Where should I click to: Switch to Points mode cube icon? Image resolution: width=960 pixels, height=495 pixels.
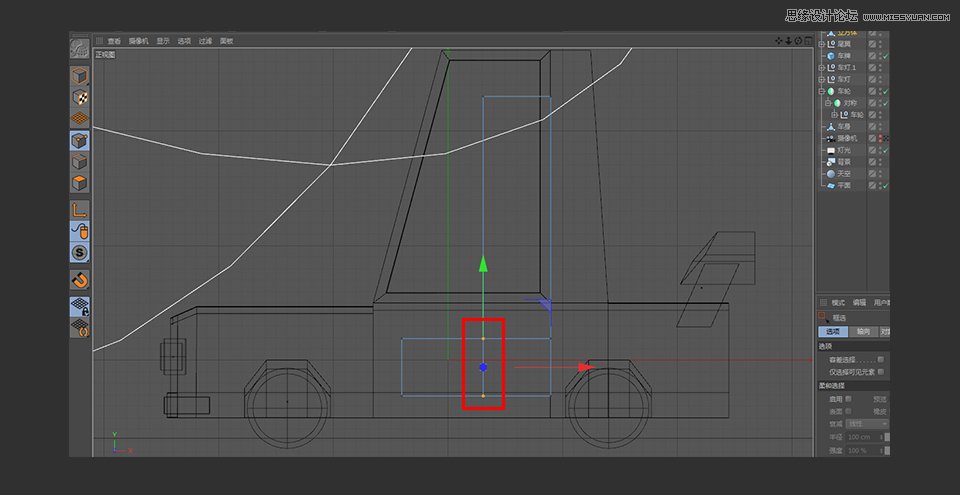[80, 141]
